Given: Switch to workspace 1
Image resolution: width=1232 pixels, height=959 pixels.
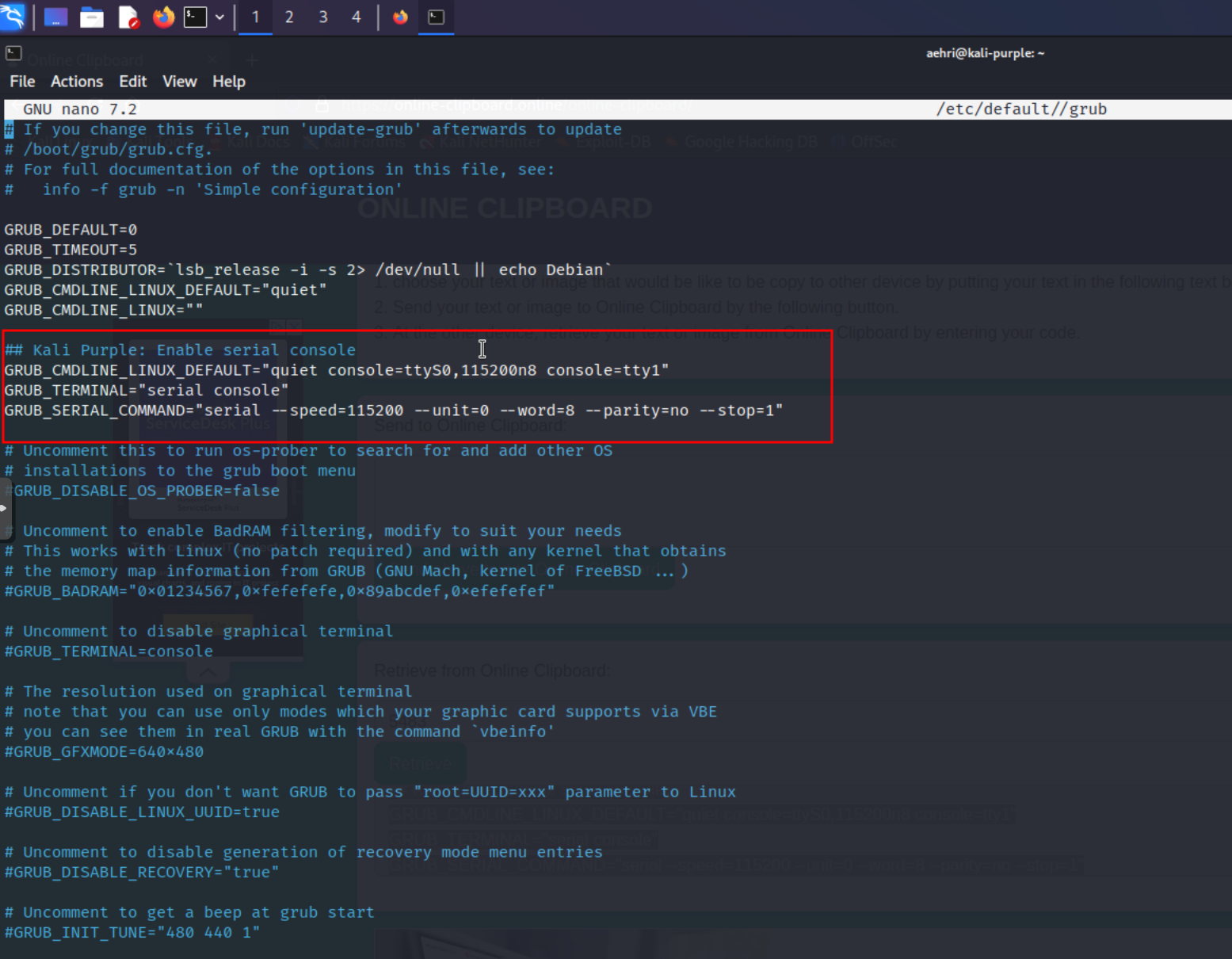Looking at the screenshot, I should [255, 17].
